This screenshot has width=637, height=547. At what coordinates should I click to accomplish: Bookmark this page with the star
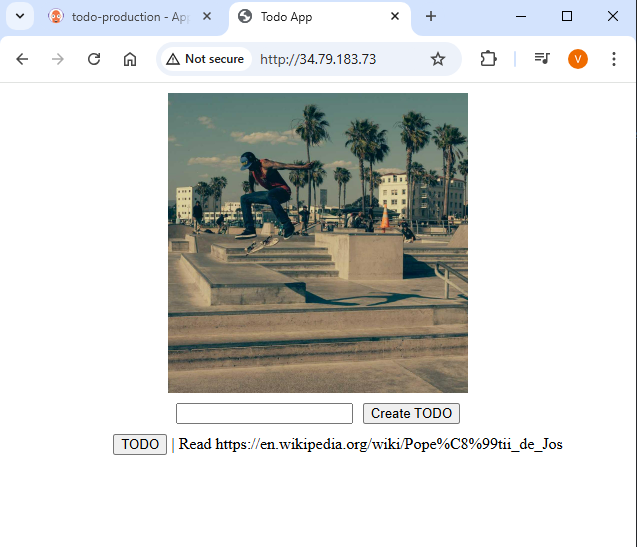(x=438, y=59)
